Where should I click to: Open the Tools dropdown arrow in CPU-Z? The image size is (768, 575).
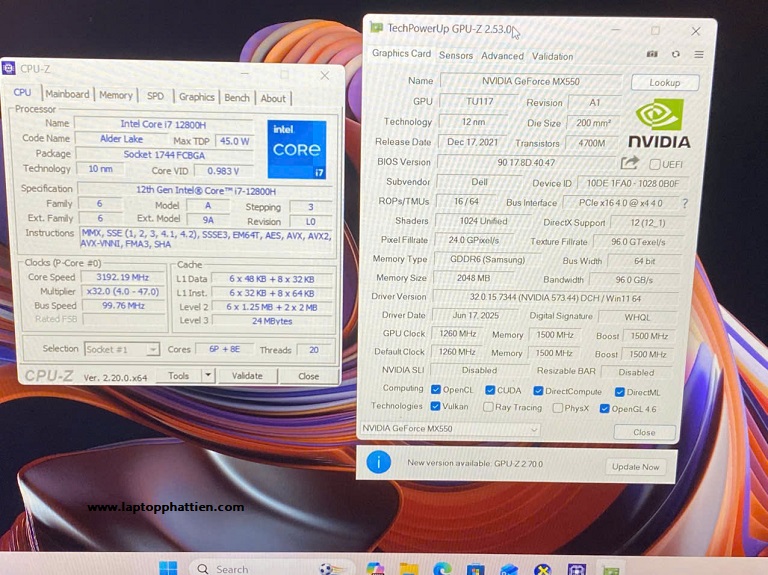pyautogui.click(x=208, y=375)
